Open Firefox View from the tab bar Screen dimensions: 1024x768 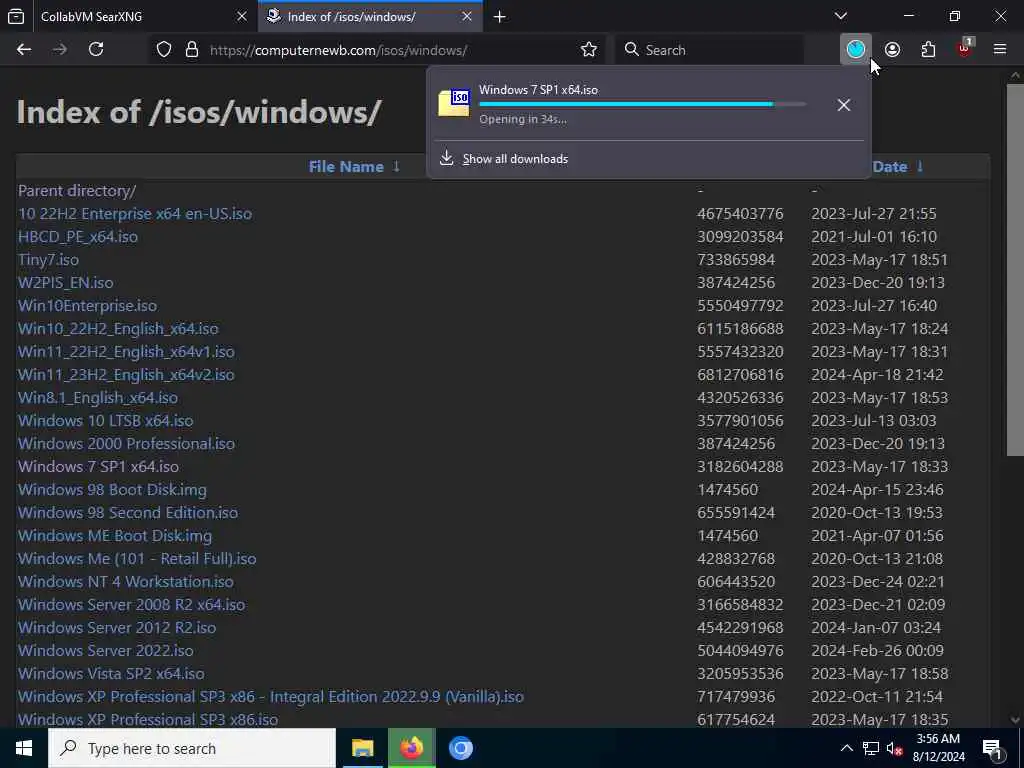[x=16, y=16]
